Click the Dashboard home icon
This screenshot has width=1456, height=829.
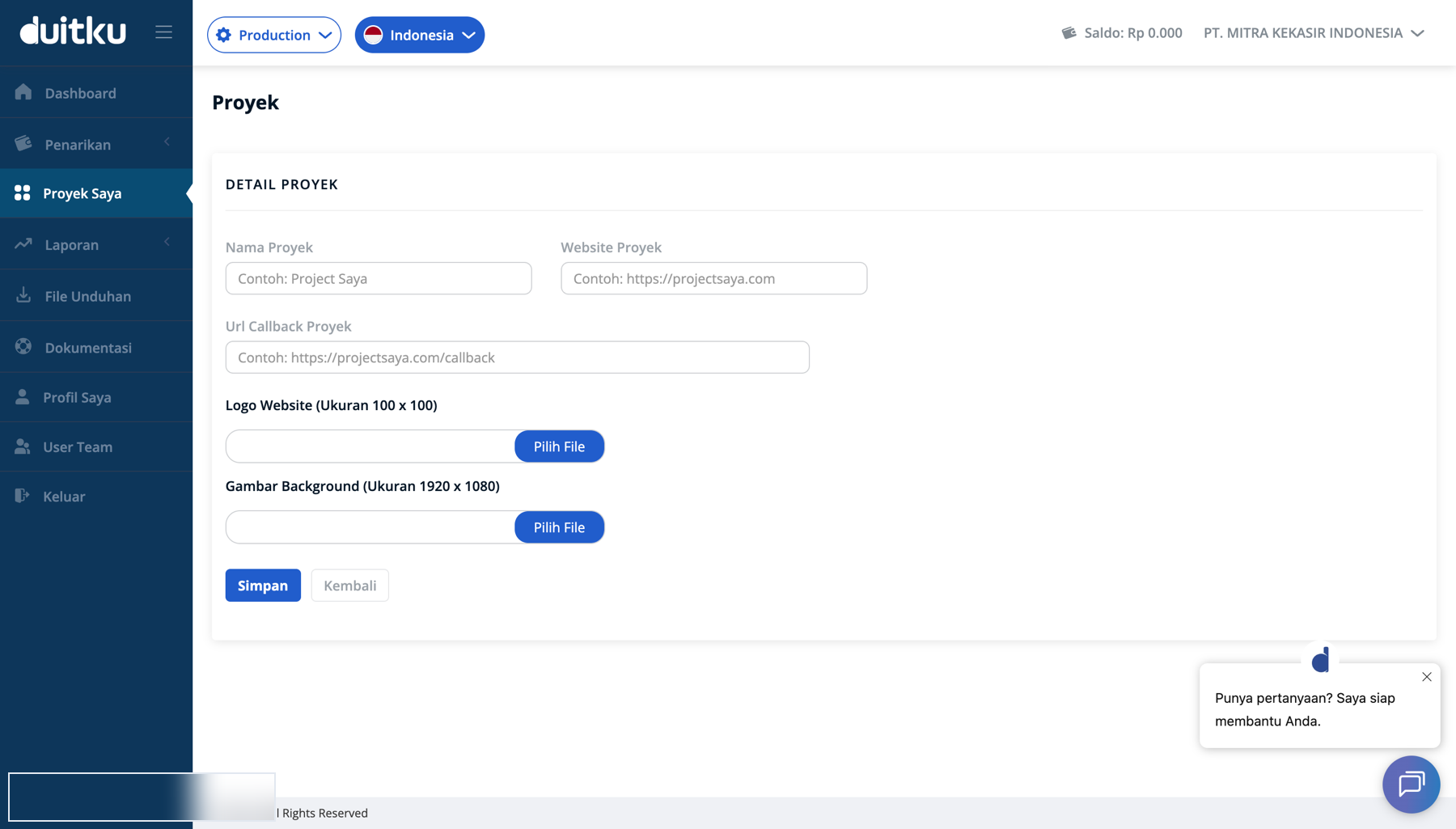click(x=23, y=92)
